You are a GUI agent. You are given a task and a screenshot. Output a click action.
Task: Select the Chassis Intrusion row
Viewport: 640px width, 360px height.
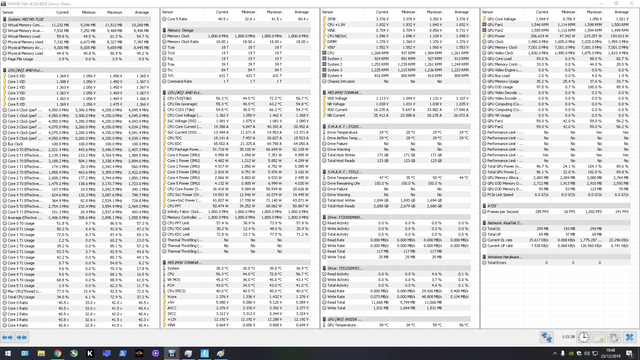point(396,81)
